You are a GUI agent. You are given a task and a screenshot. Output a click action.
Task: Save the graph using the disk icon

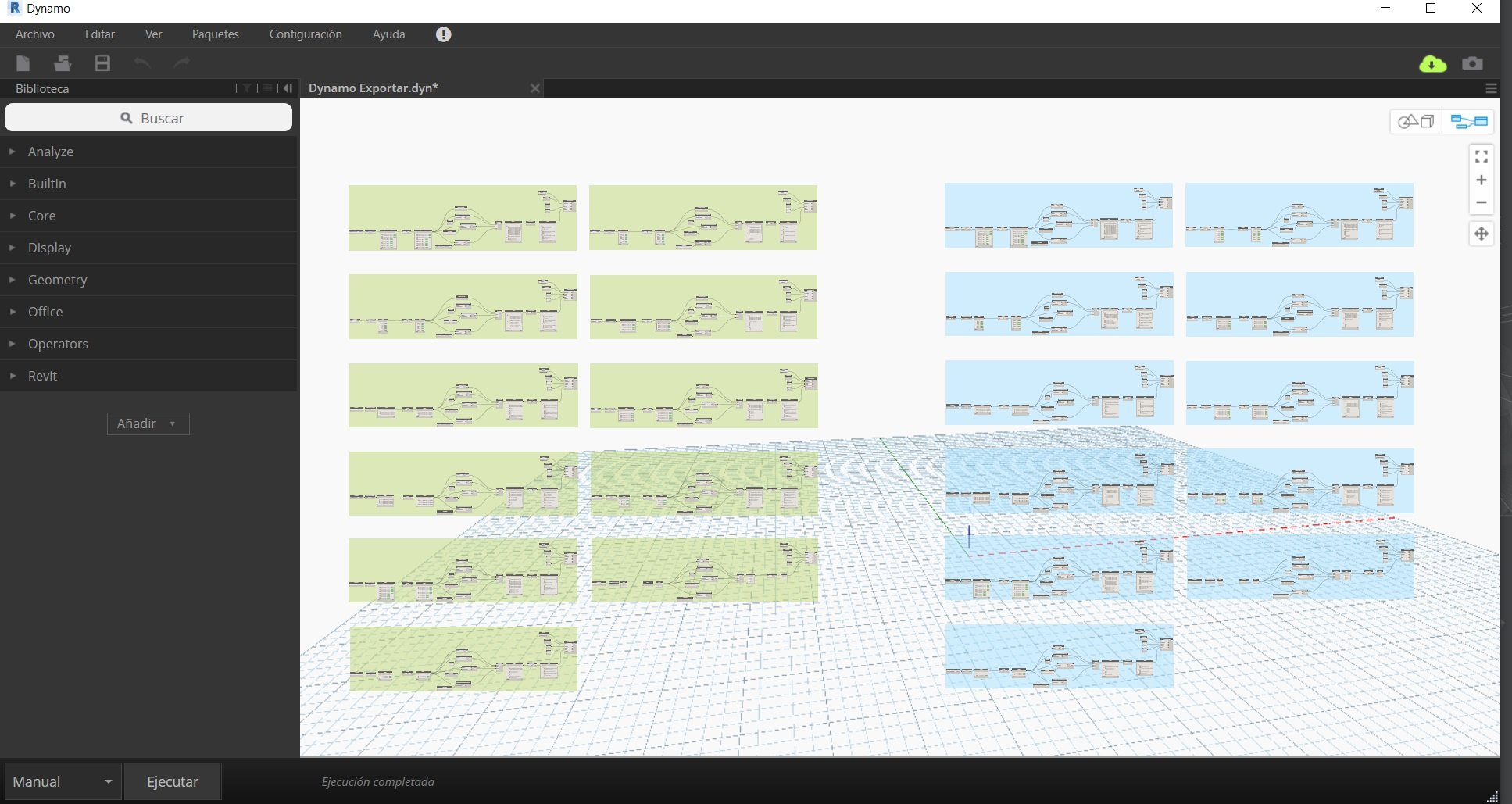102,63
